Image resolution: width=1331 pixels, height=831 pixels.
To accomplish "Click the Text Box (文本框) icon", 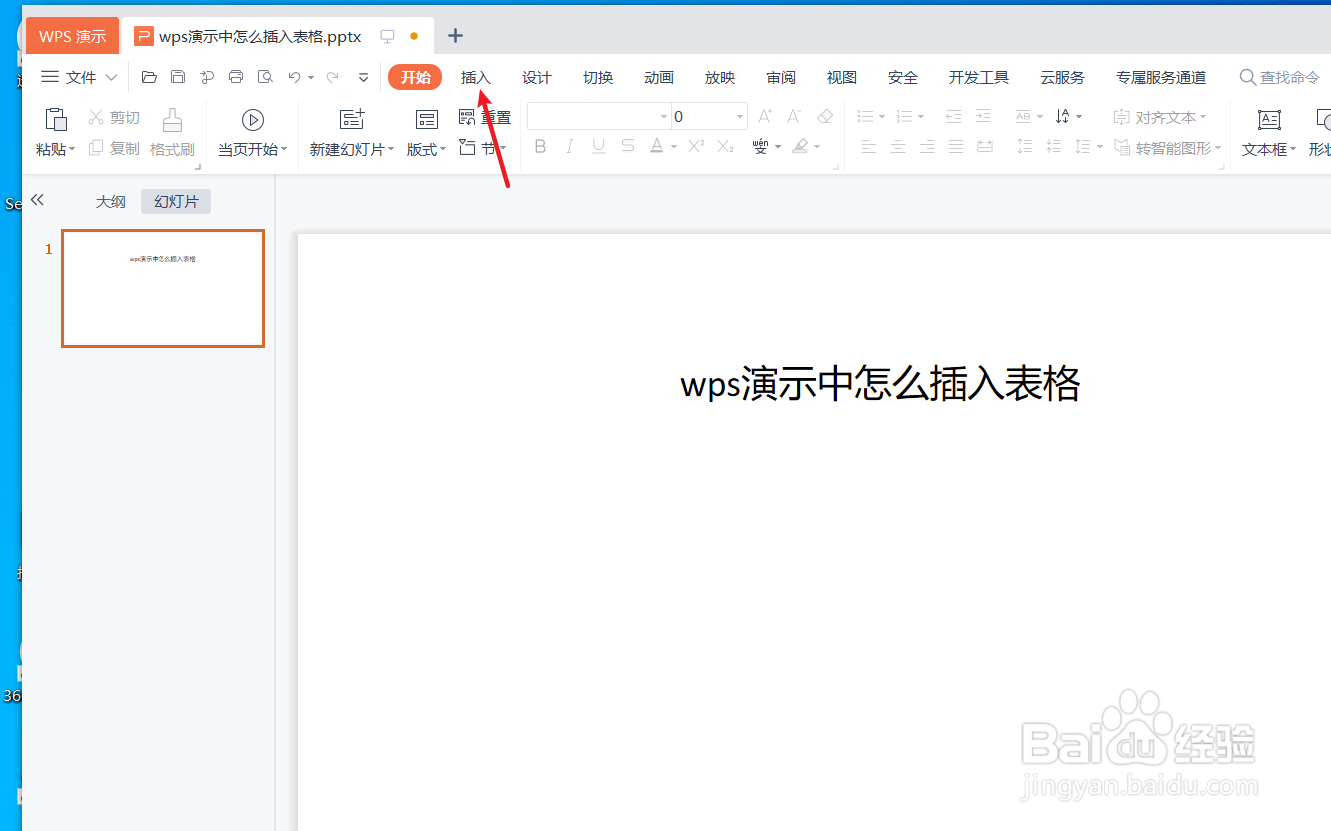I will tap(1269, 120).
